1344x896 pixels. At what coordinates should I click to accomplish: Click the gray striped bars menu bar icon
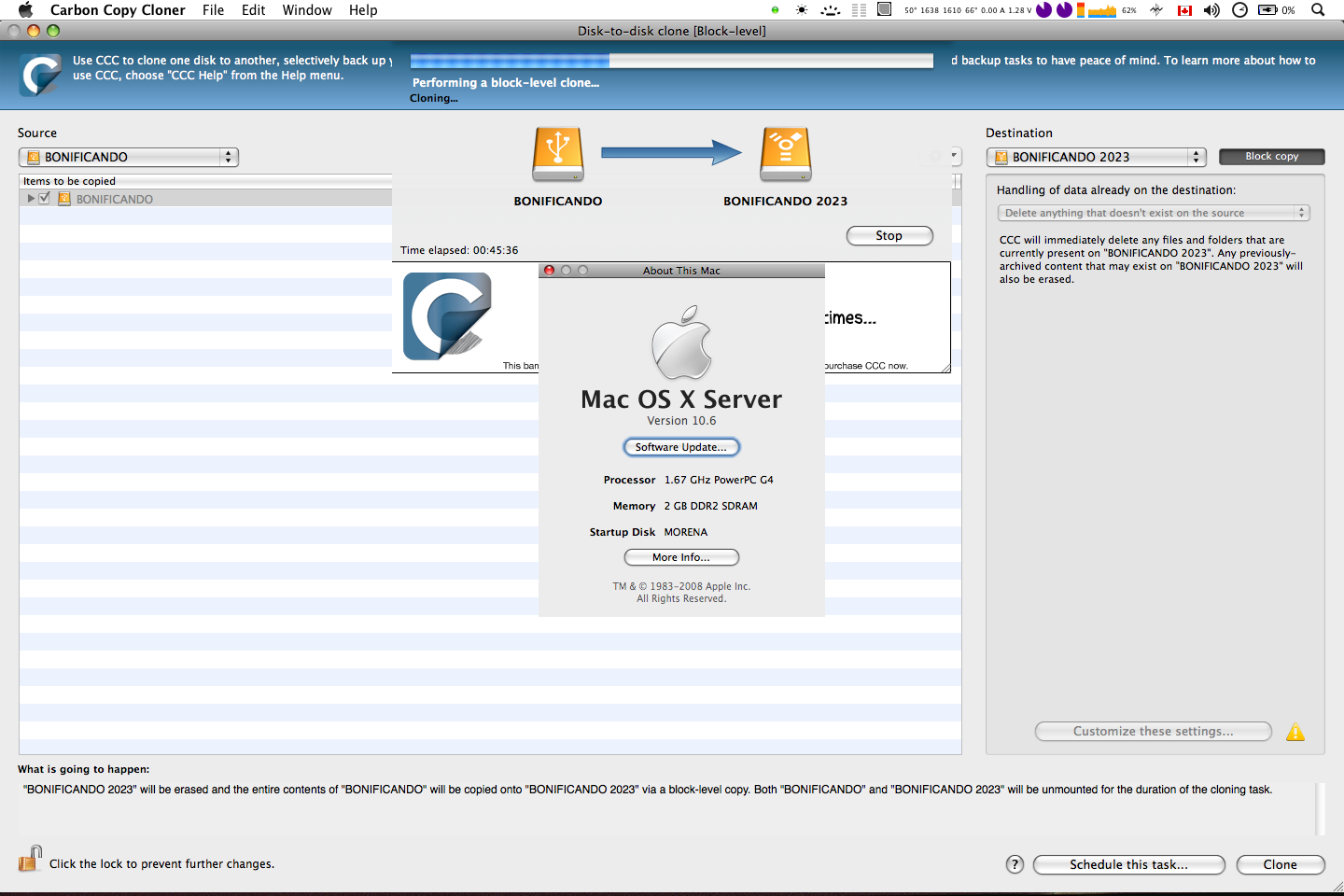click(x=859, y=10)
